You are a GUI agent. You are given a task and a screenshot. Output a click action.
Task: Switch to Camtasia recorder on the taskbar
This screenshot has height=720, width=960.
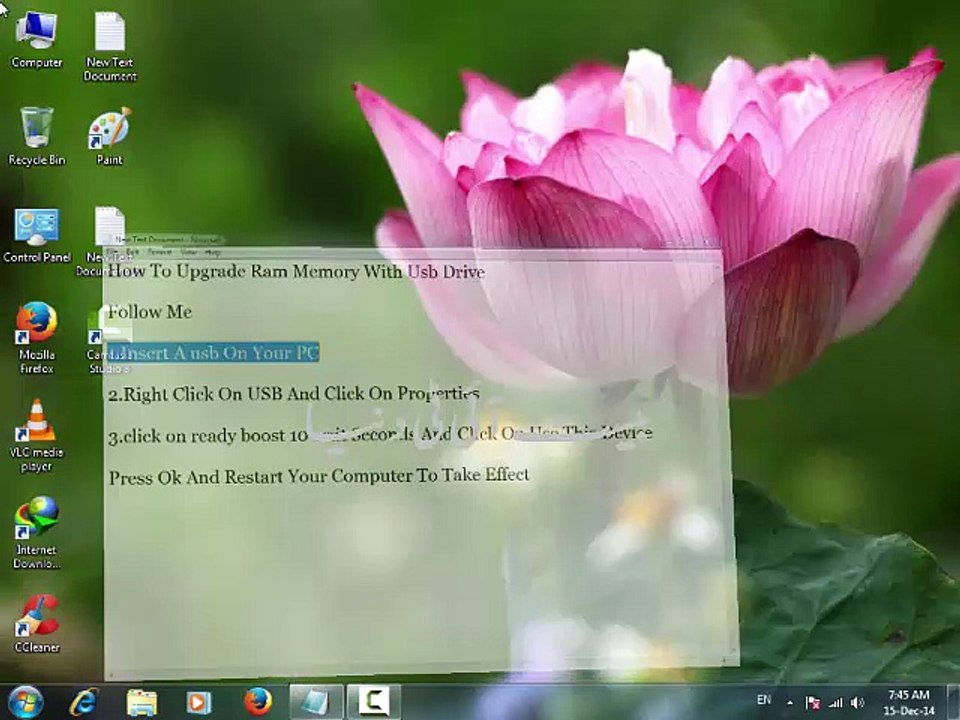pos(373,702)
